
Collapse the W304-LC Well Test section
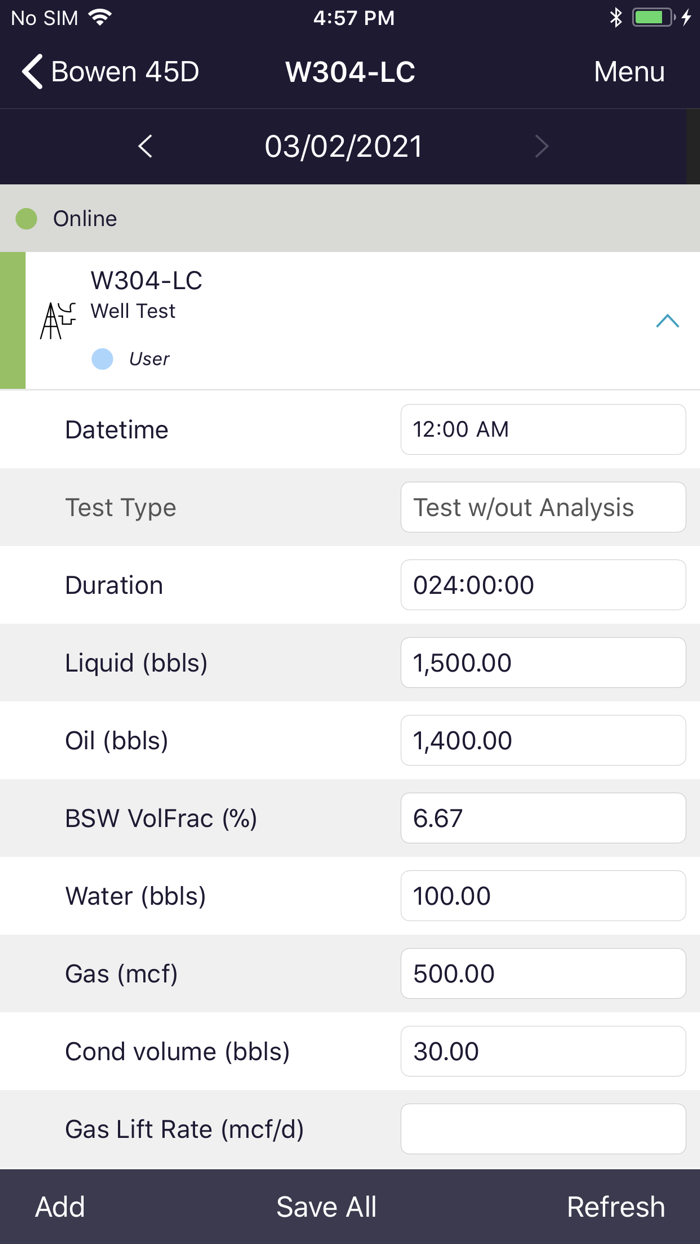(x=667, y=321)
